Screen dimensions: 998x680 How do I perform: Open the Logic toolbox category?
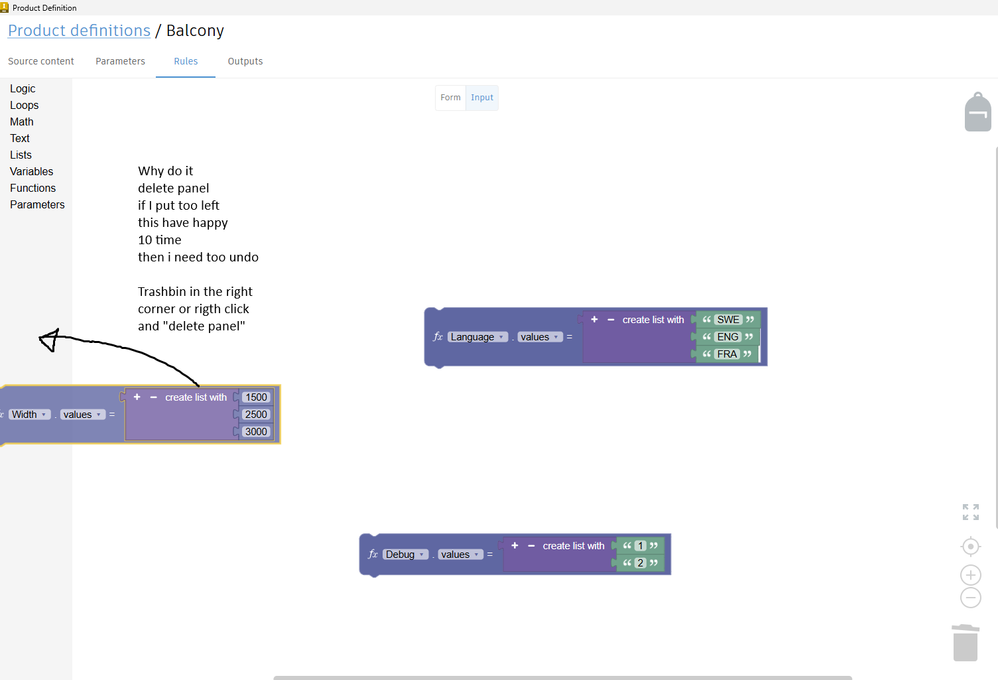(22, 89)
